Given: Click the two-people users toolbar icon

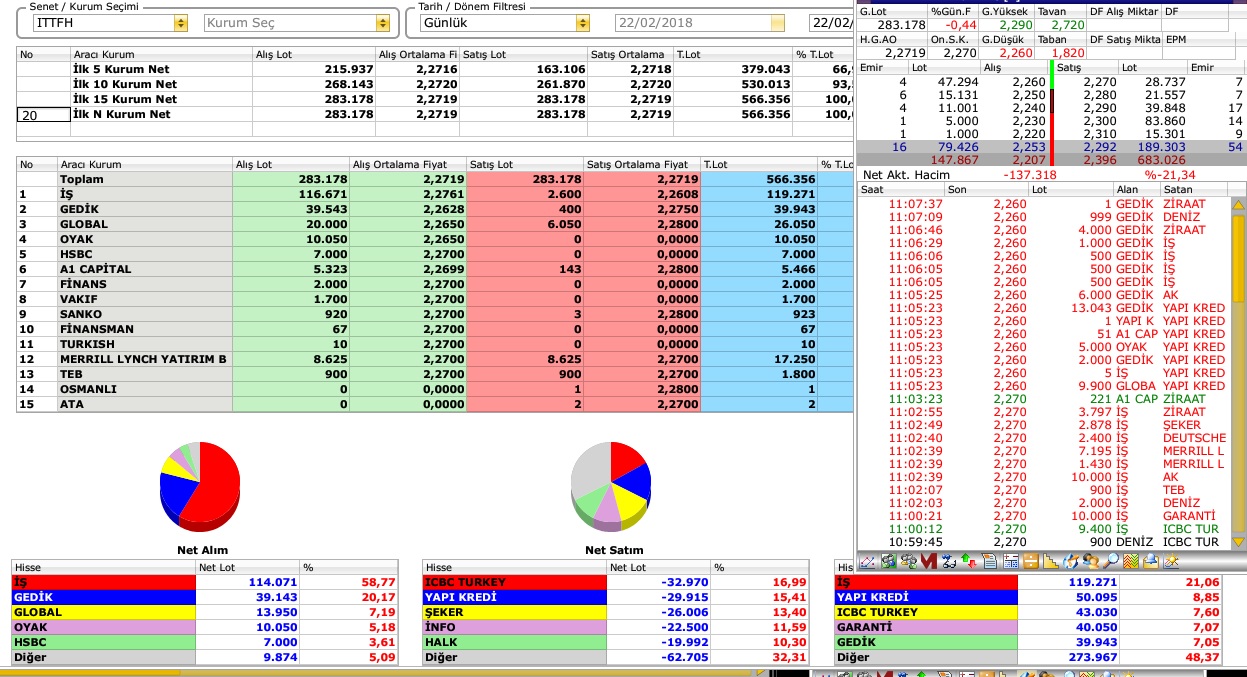Looking at the screenshot, I should [x=1091, y=562].
